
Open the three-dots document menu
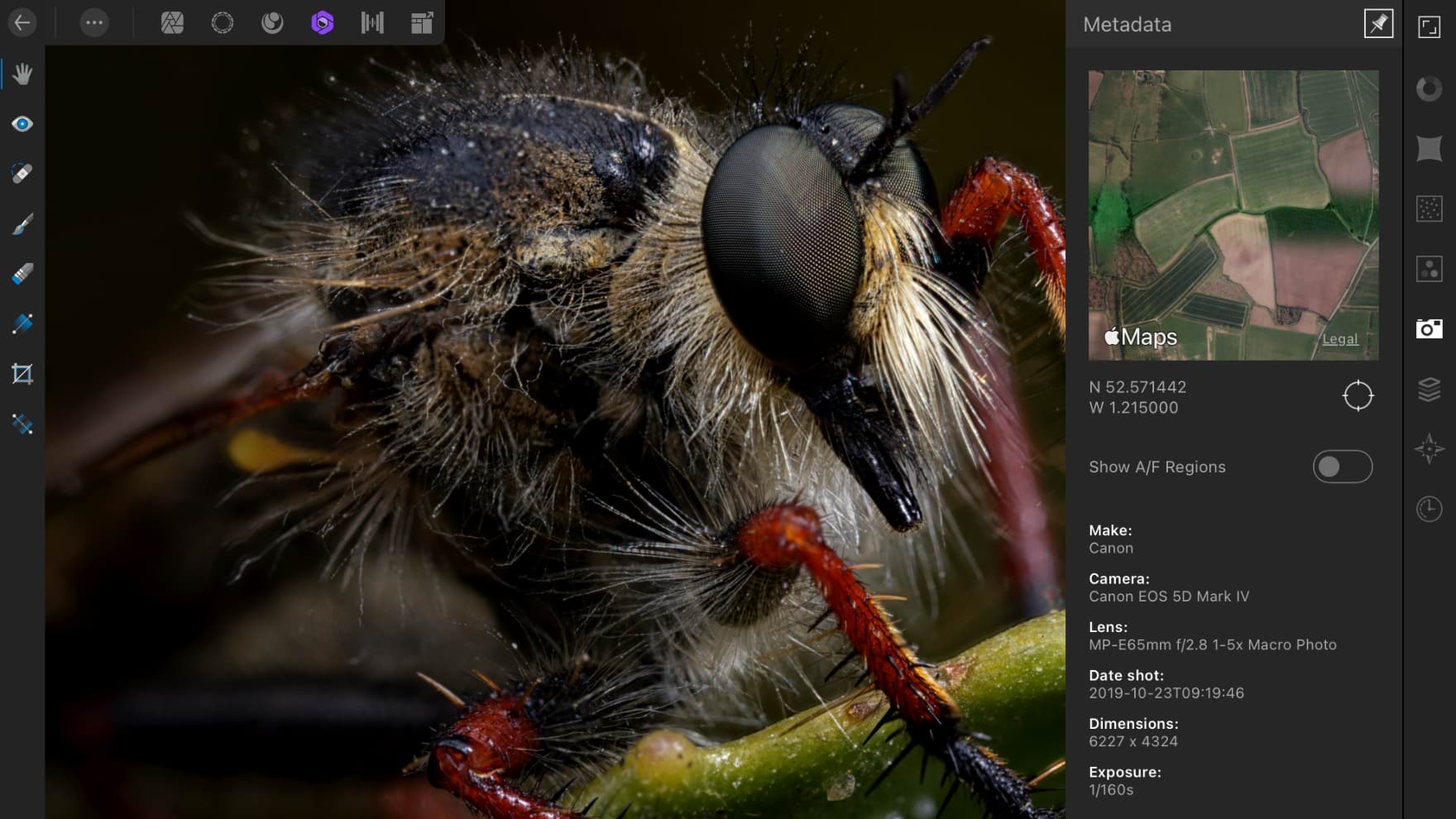coord(94,22)
